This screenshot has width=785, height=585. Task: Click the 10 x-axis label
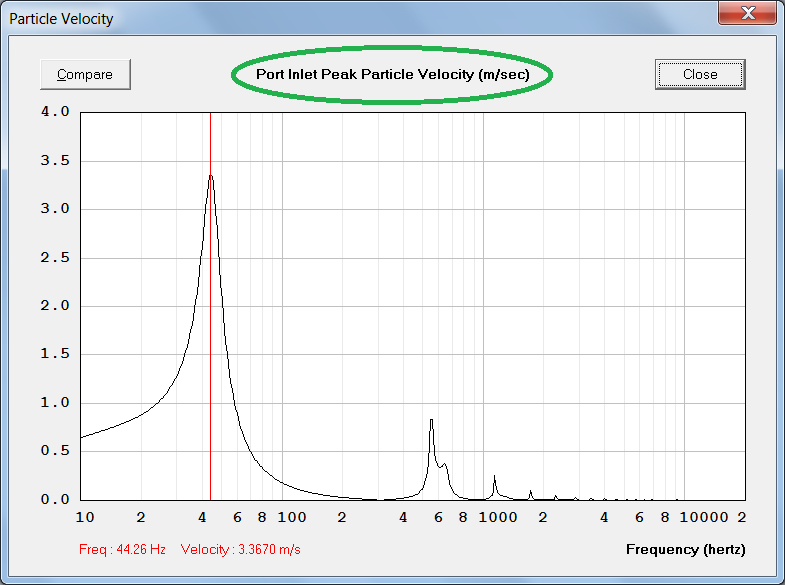coord(85,517)
